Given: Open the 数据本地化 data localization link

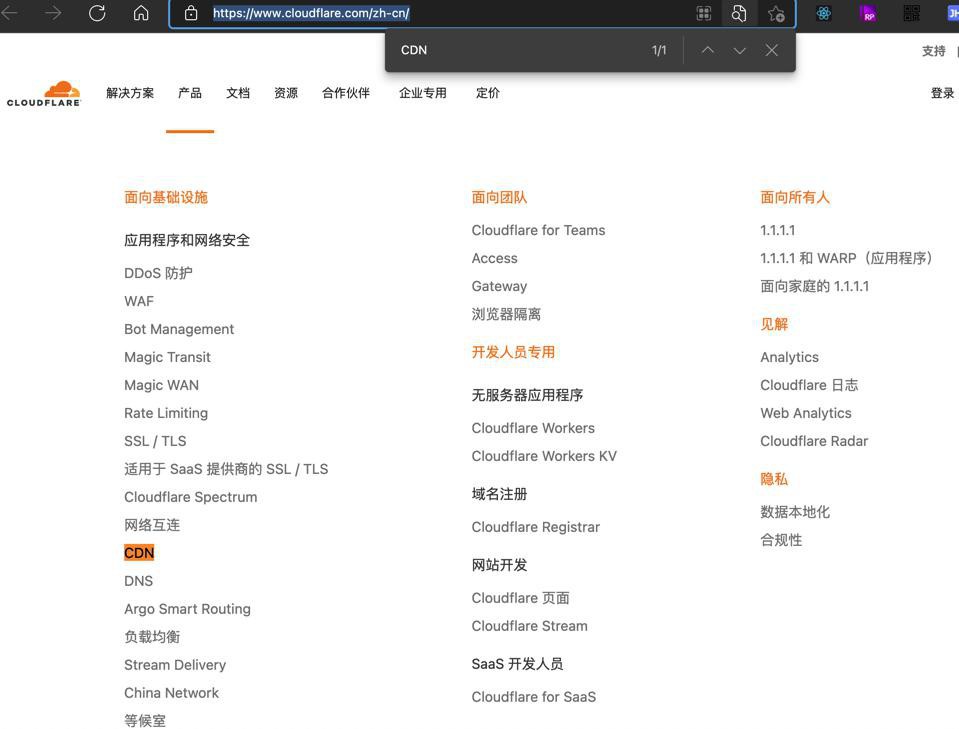Looking at the screenshot, I should tap(795, 512).
